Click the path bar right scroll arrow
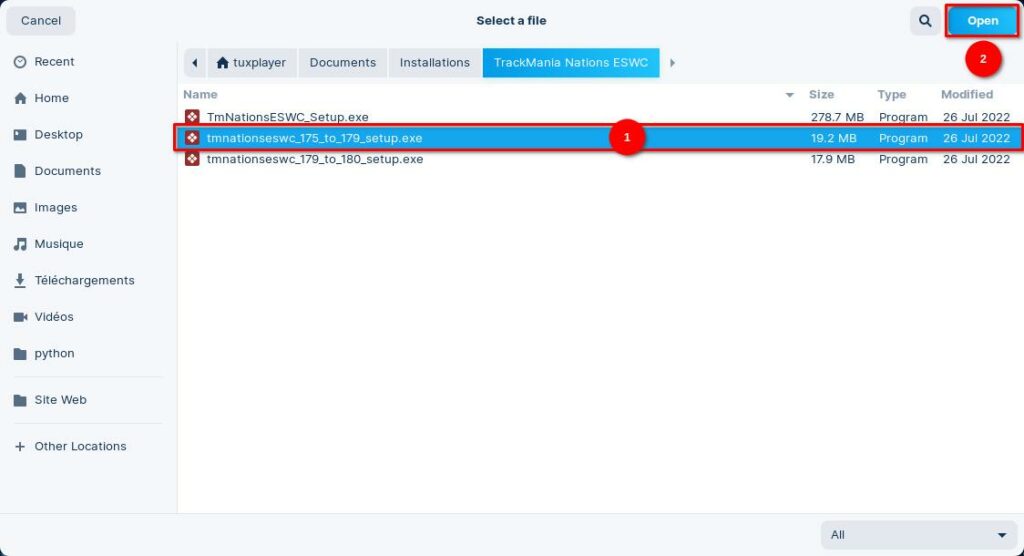The width and height of the screenshot is (1024, 556). (672, 63)
